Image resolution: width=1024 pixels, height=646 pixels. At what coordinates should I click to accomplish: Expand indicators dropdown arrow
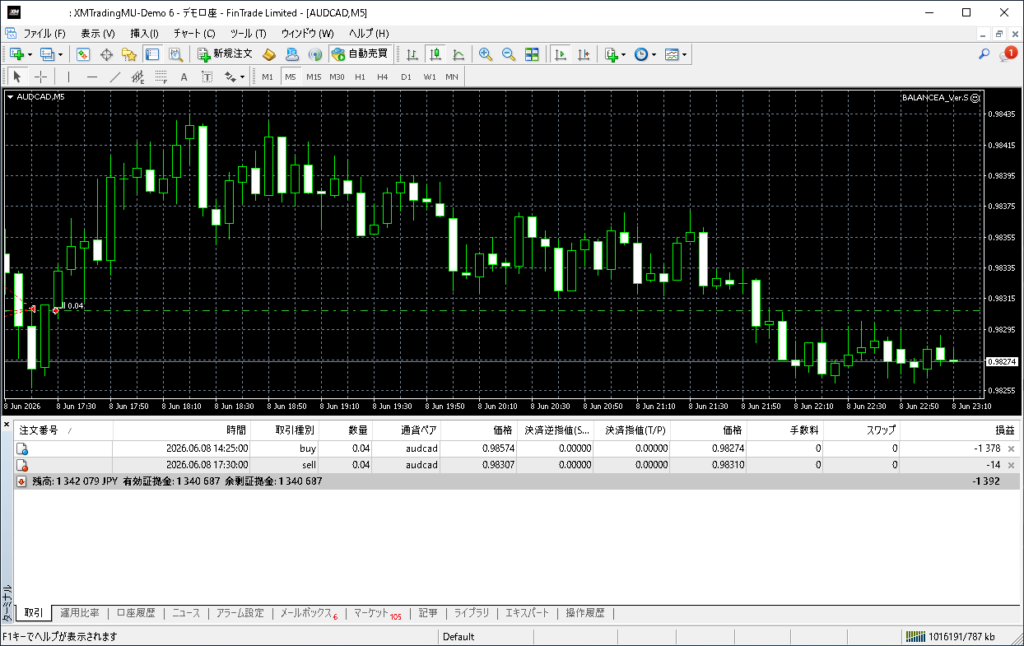[x=624, y=55]
